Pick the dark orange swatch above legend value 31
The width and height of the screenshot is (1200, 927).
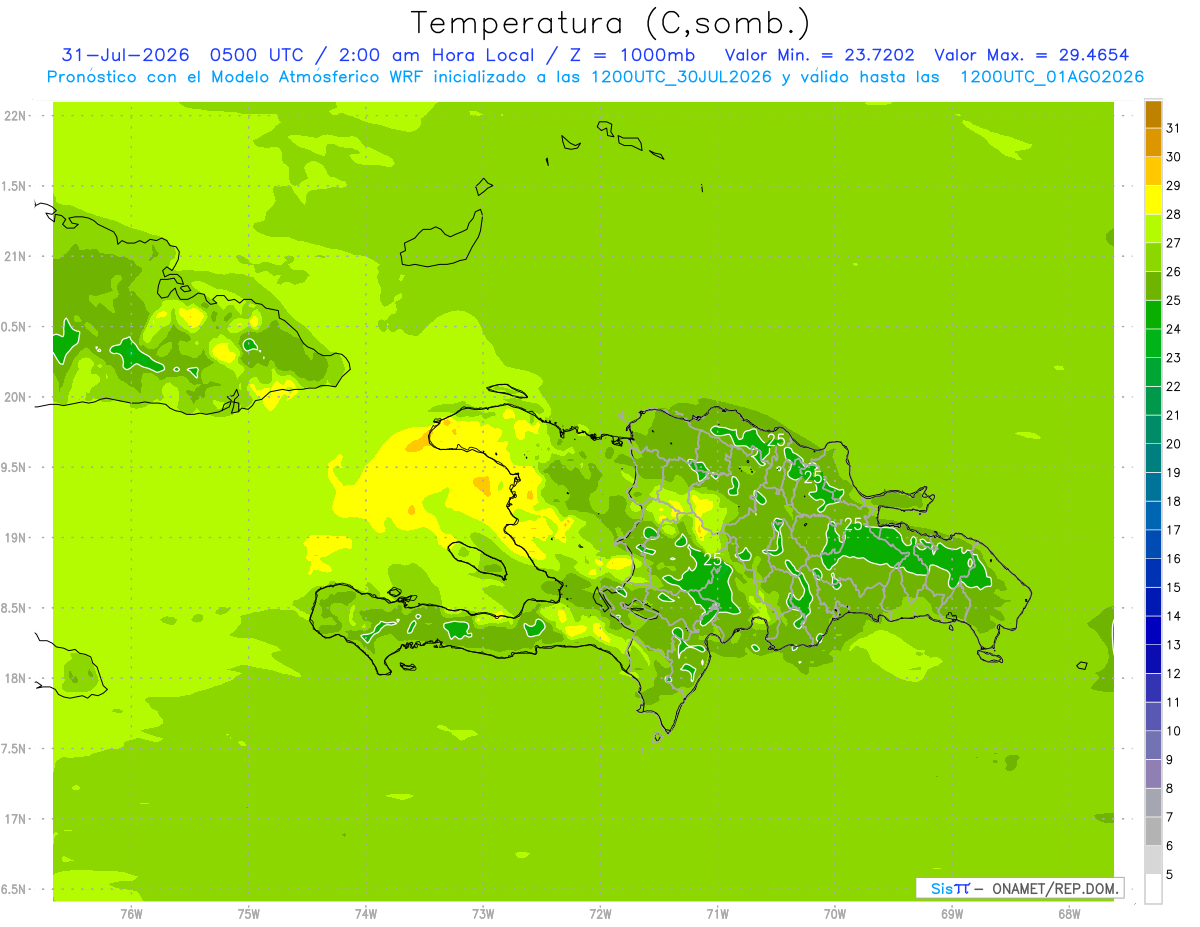click(1153, 114)
